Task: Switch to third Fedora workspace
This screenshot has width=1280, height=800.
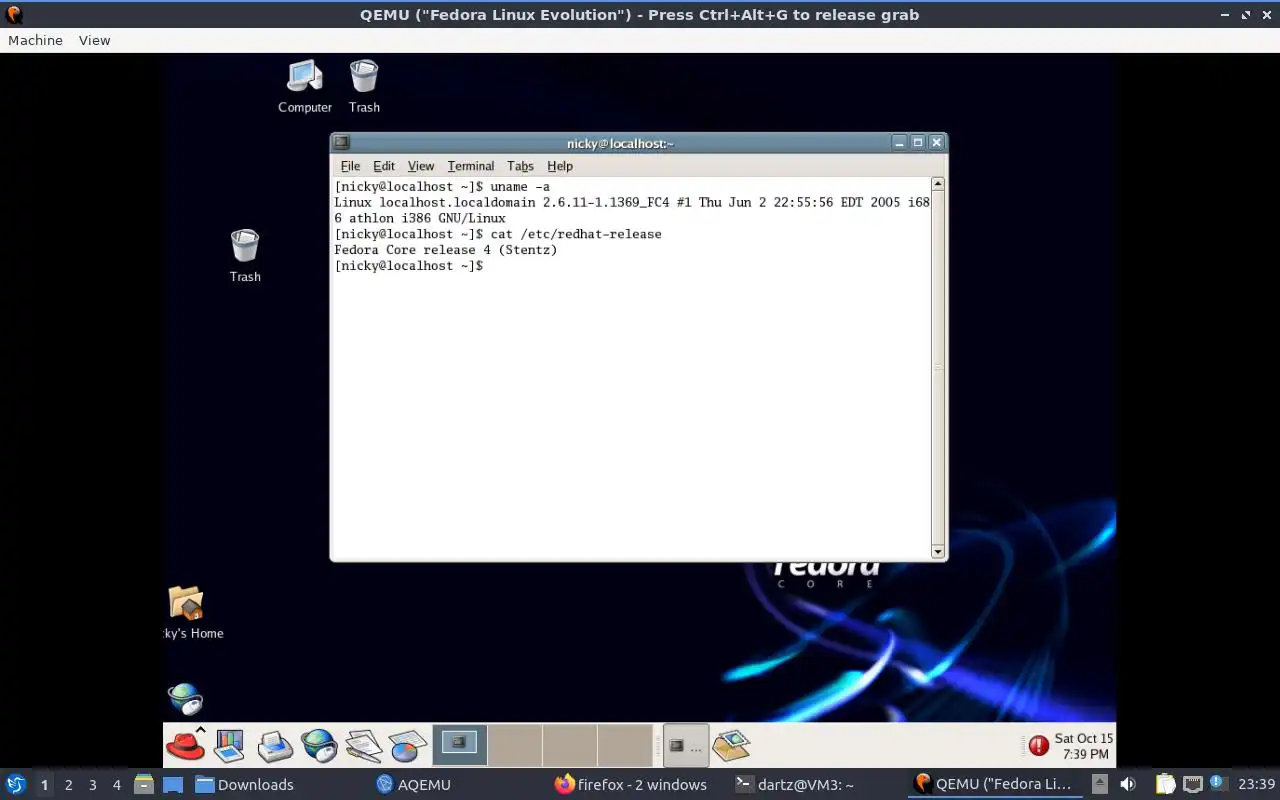Action: 570,745
